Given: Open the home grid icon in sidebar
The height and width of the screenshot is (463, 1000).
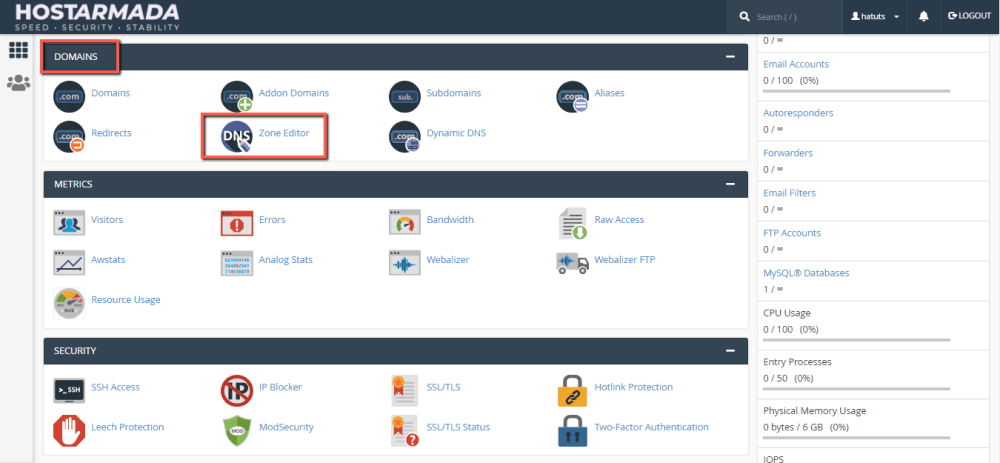Looking at the screenshot, I should (18, 50).
